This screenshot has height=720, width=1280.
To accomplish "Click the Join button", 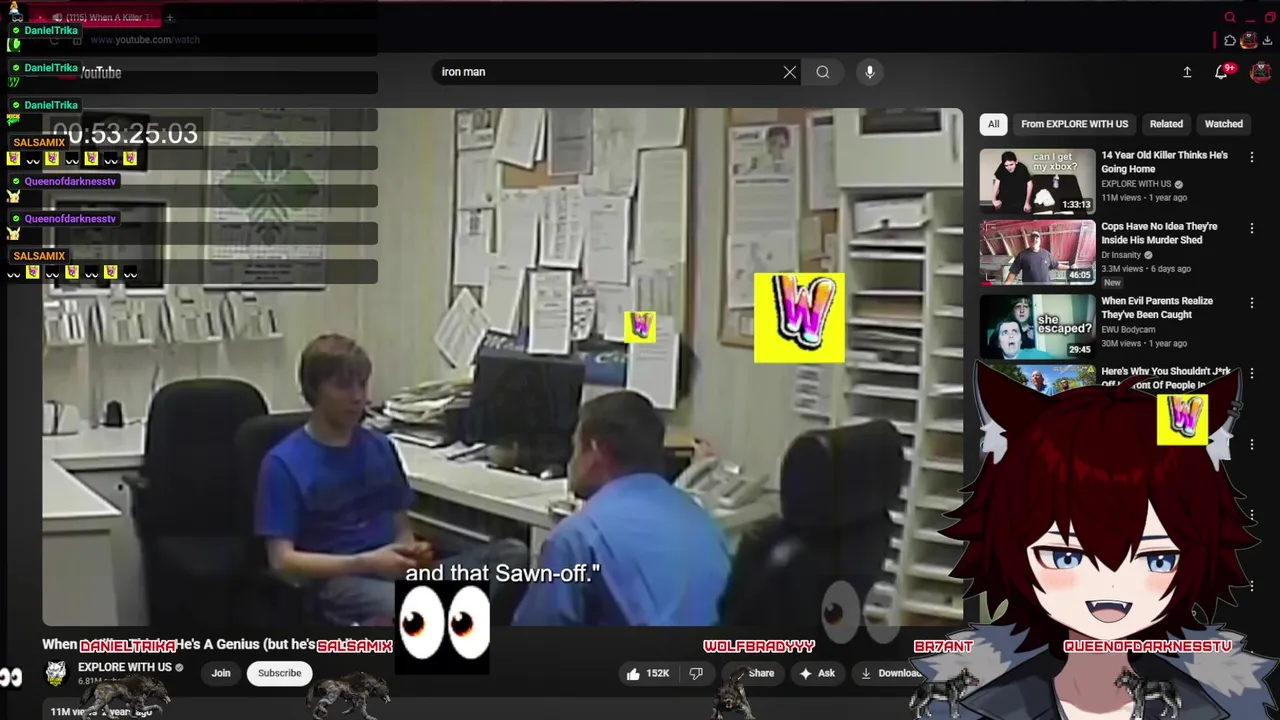I will tap(221, 673).
